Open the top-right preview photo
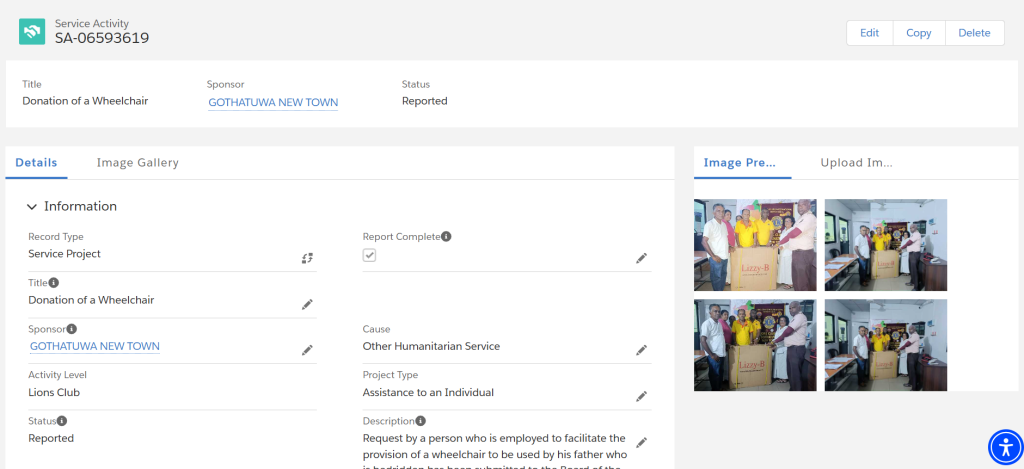This screenshot has height=469, width=1024. click(x=886, y=245)
